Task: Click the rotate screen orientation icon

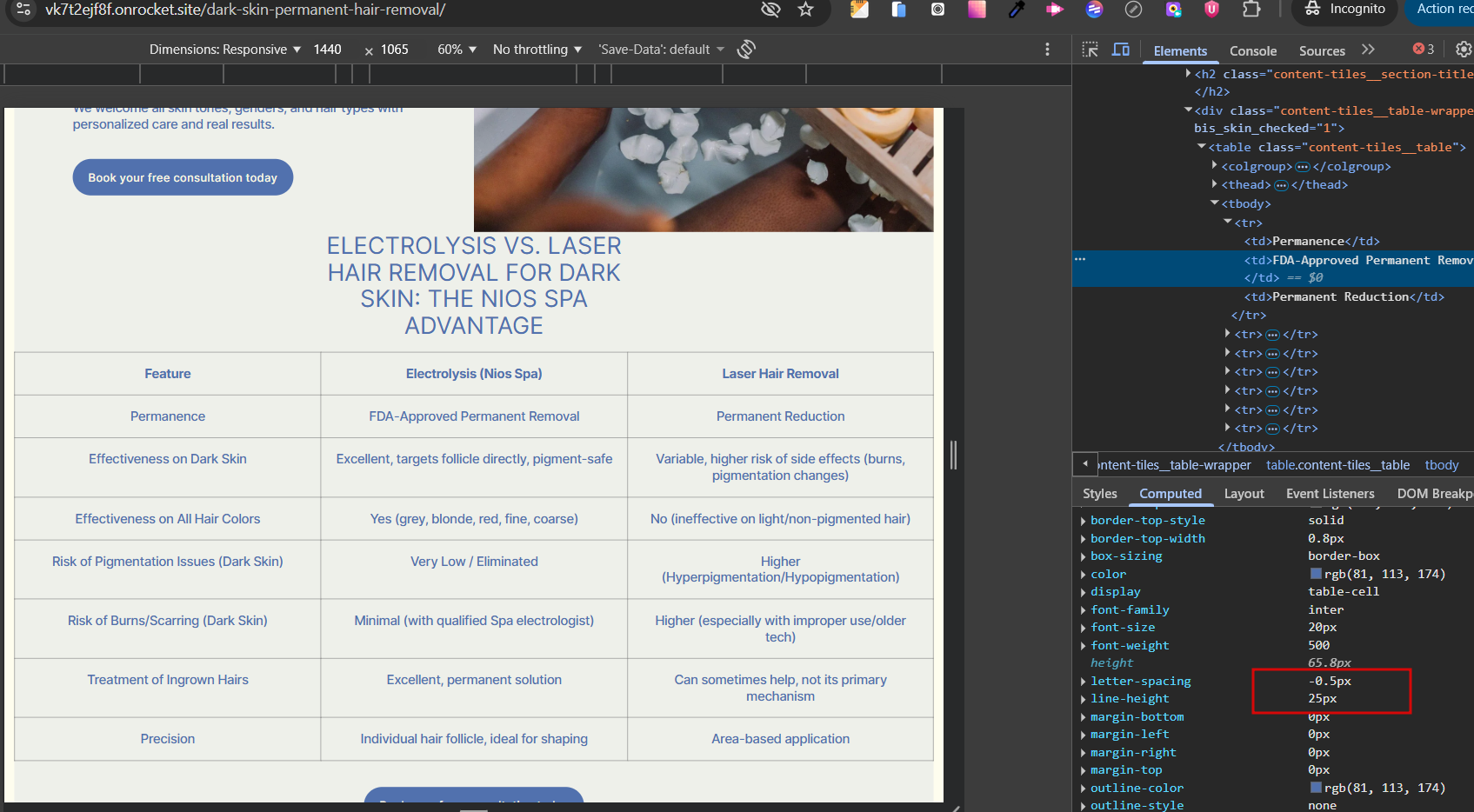Action: coord(746,50)
